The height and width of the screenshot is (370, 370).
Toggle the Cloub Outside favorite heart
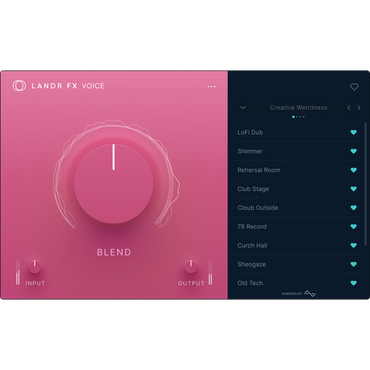pos(354,208)
